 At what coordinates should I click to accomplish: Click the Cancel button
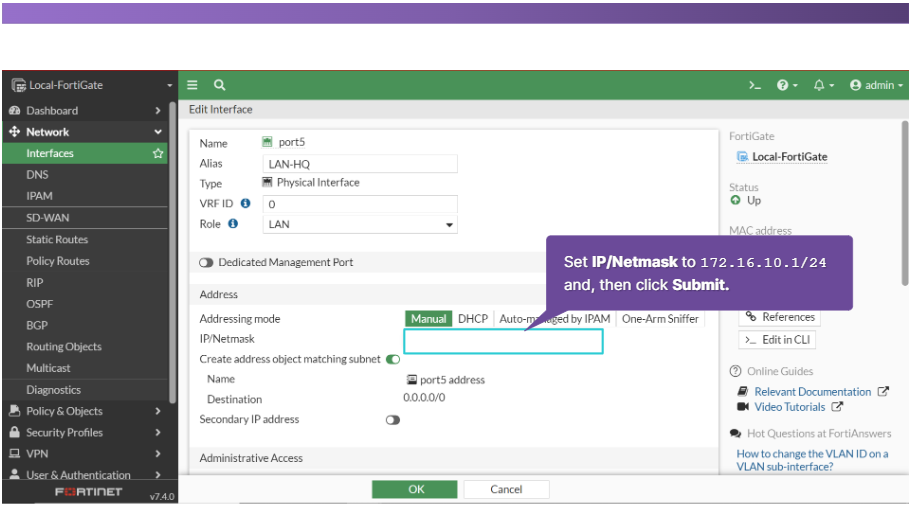click(506, 489)
